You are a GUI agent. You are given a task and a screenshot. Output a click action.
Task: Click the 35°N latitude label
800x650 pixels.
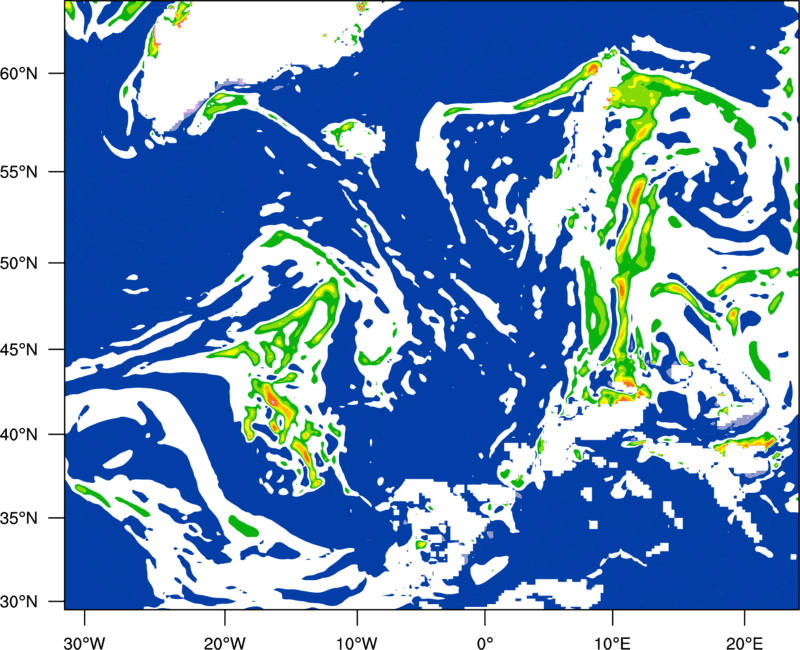[19, 518]
